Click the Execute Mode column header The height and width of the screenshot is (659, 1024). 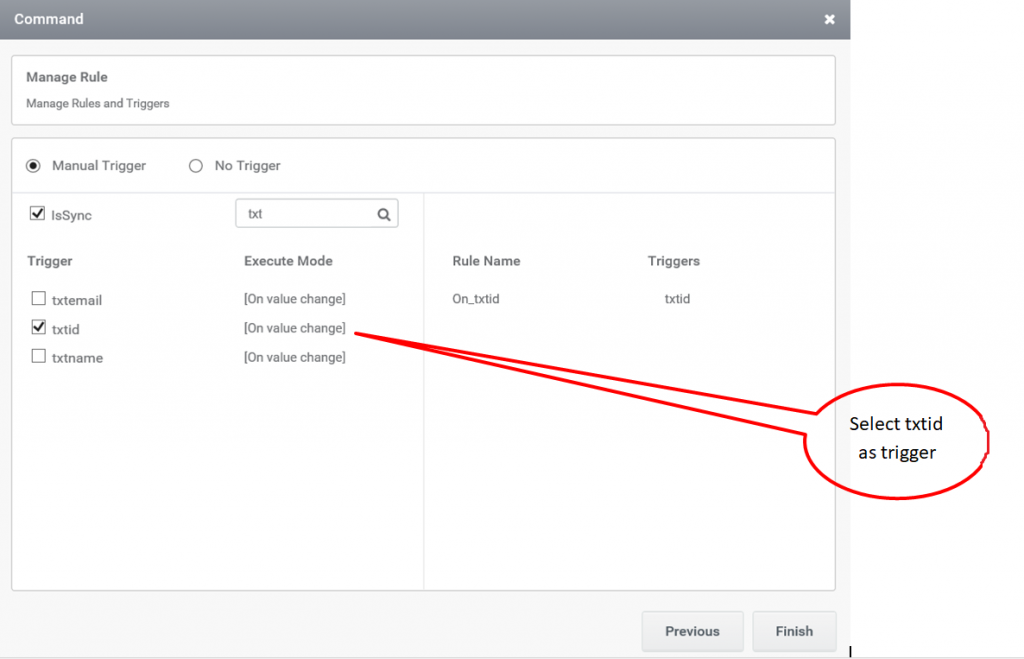(x=288, y=261)
